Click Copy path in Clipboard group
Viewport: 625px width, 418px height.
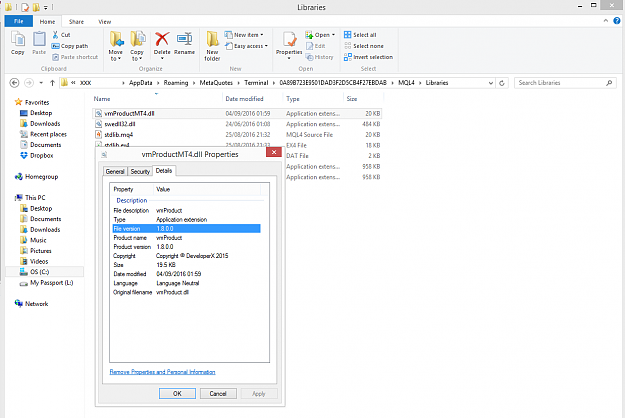click(70, 46)
